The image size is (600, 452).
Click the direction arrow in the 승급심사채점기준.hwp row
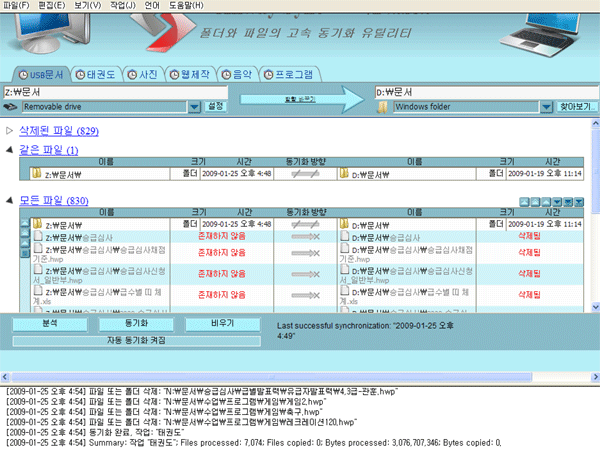[305, 253]
